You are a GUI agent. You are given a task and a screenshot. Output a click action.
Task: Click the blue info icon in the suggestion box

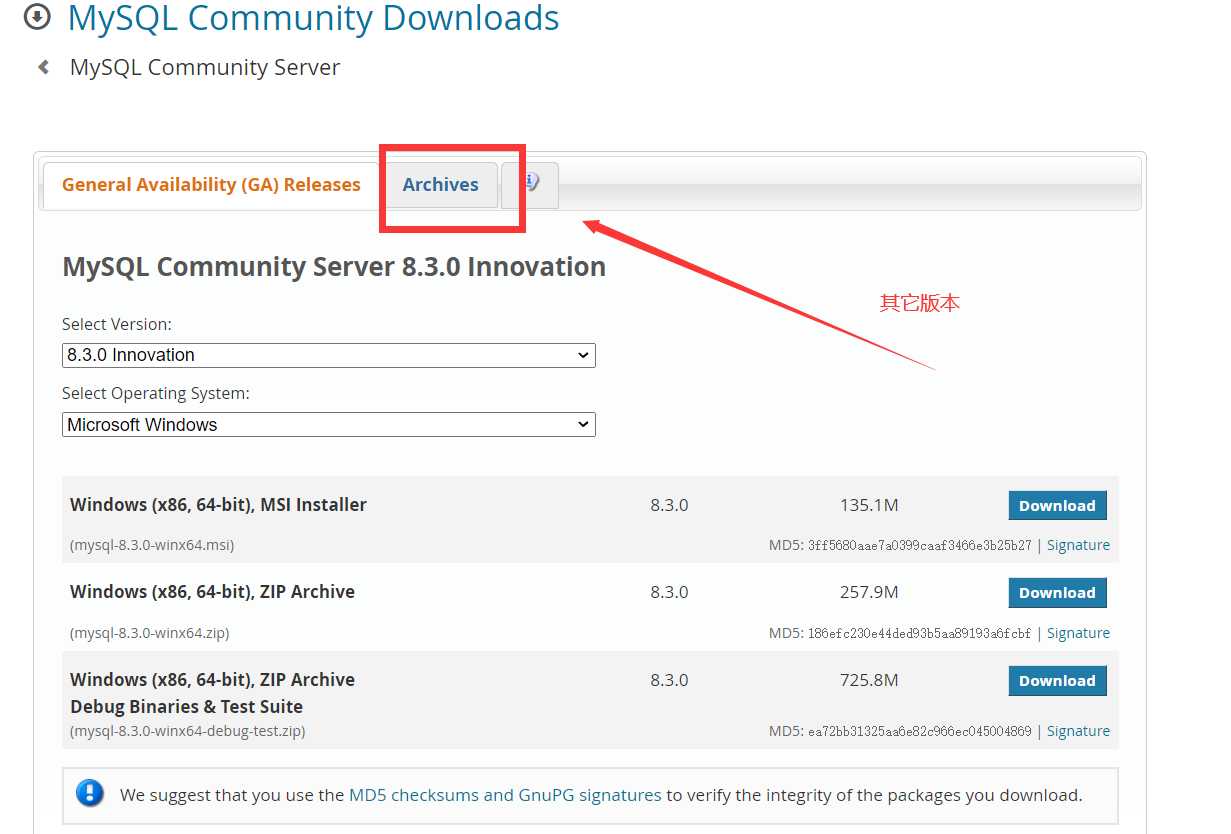[90, 794]
